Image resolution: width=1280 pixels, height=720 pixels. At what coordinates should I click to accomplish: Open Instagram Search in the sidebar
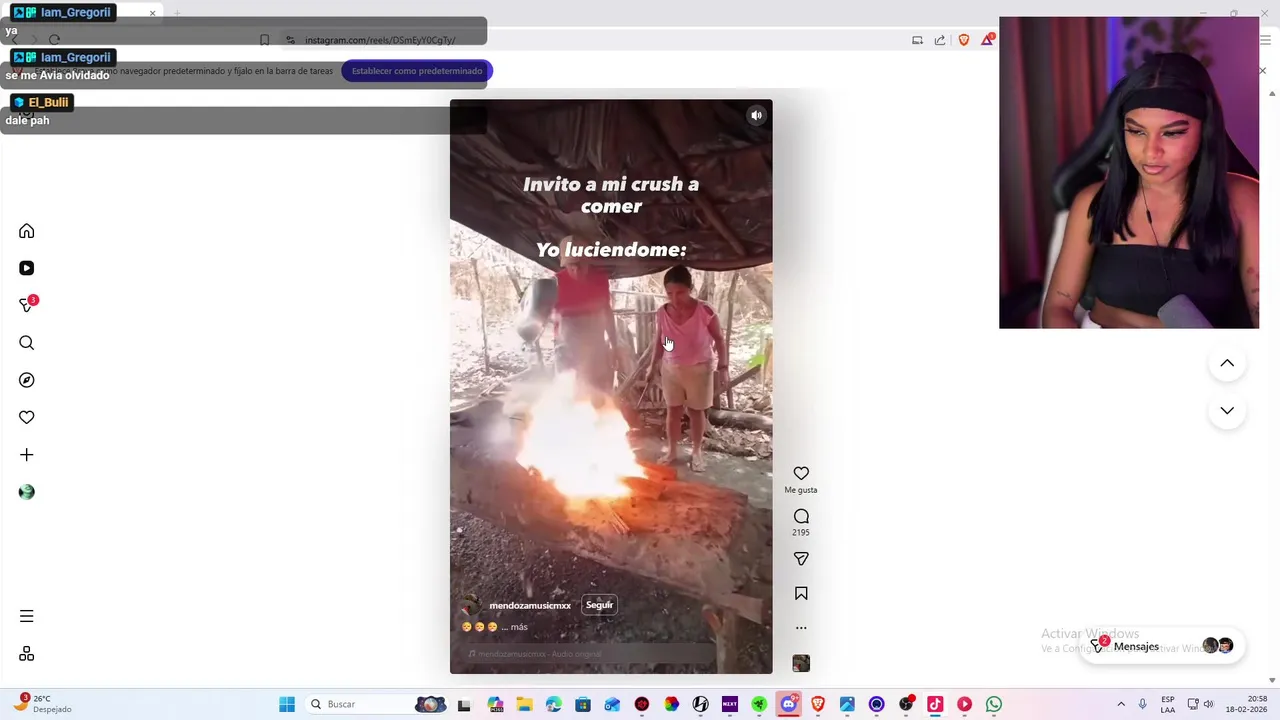point(27,343)
